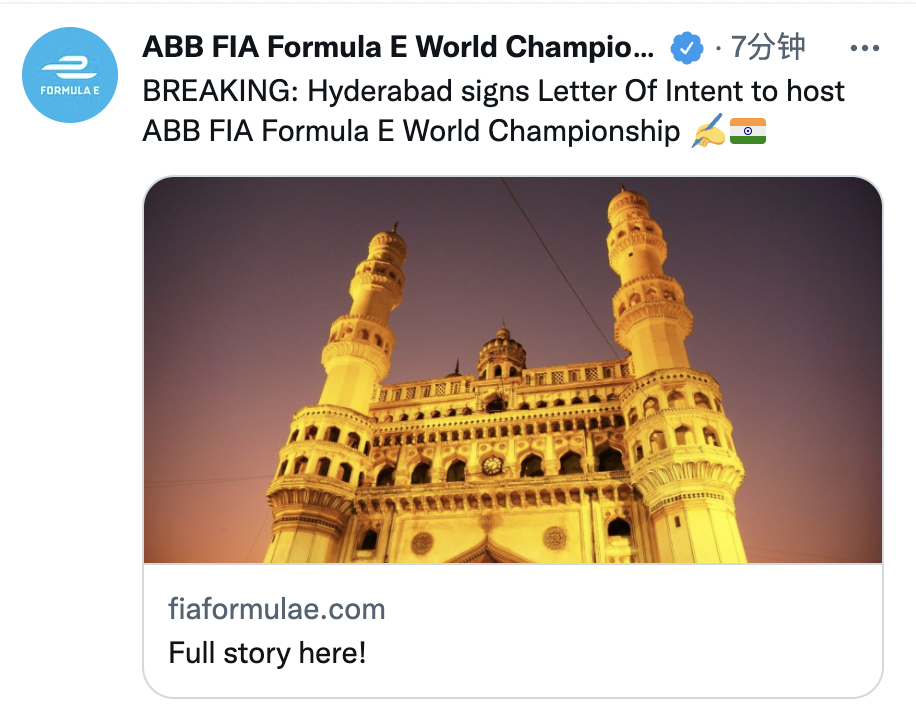The image size is (916, 720).
Task: Click the writing hand emoji
Action: point(707,132)
